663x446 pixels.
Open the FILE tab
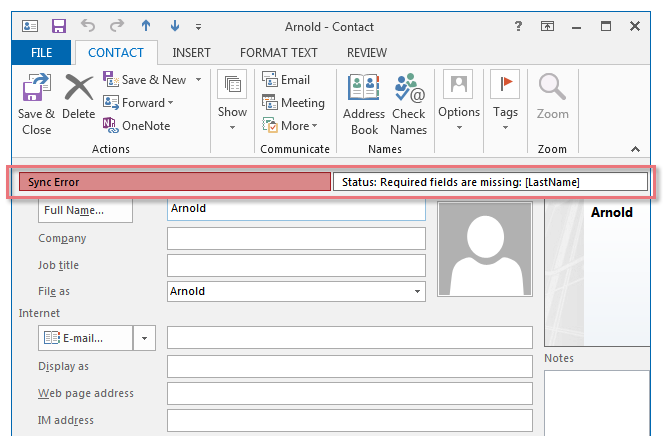coord(41,52)
